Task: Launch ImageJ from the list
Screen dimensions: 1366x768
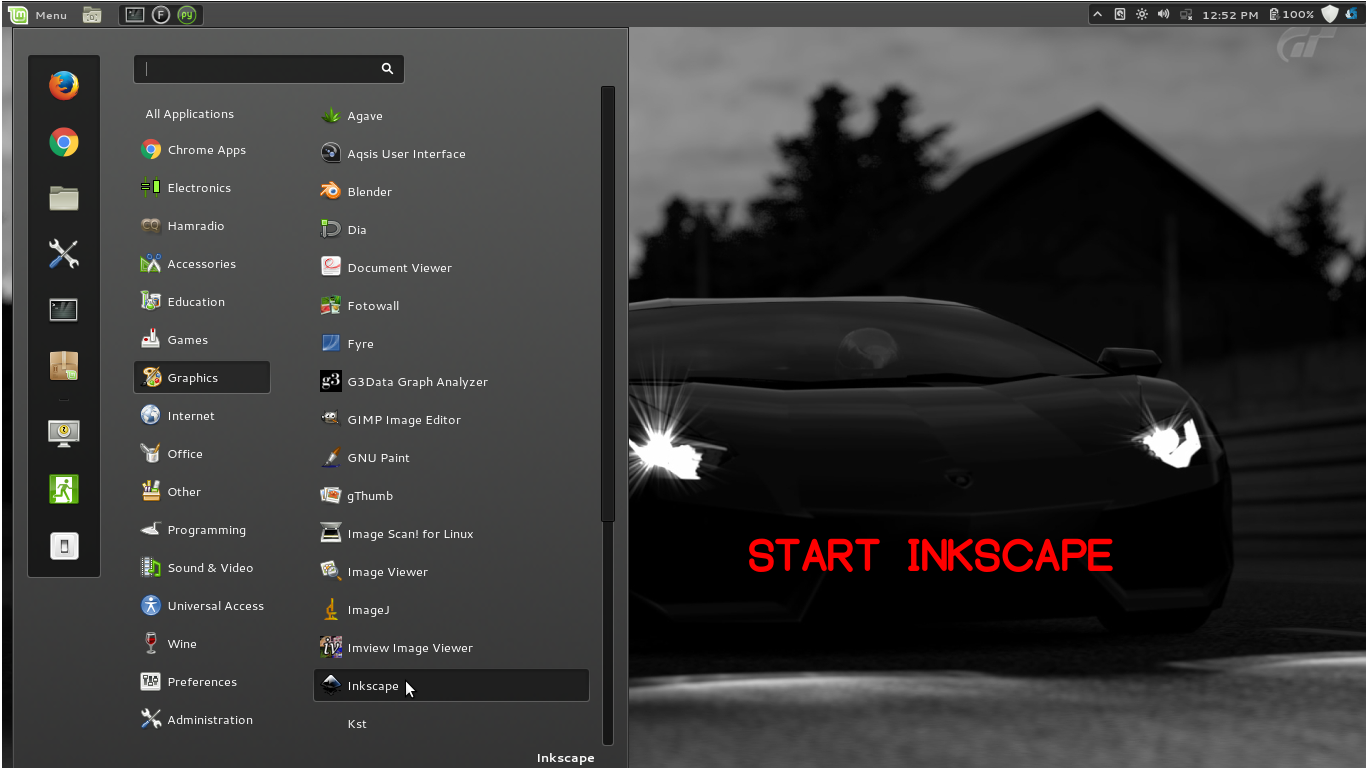Action: point(451,610)
